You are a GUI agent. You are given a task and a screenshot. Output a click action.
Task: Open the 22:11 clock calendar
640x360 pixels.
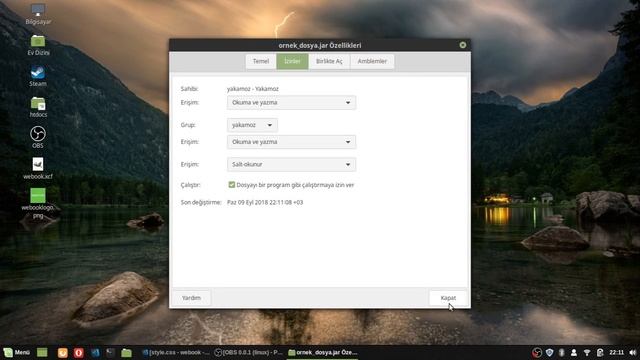(x=616, y=352)
